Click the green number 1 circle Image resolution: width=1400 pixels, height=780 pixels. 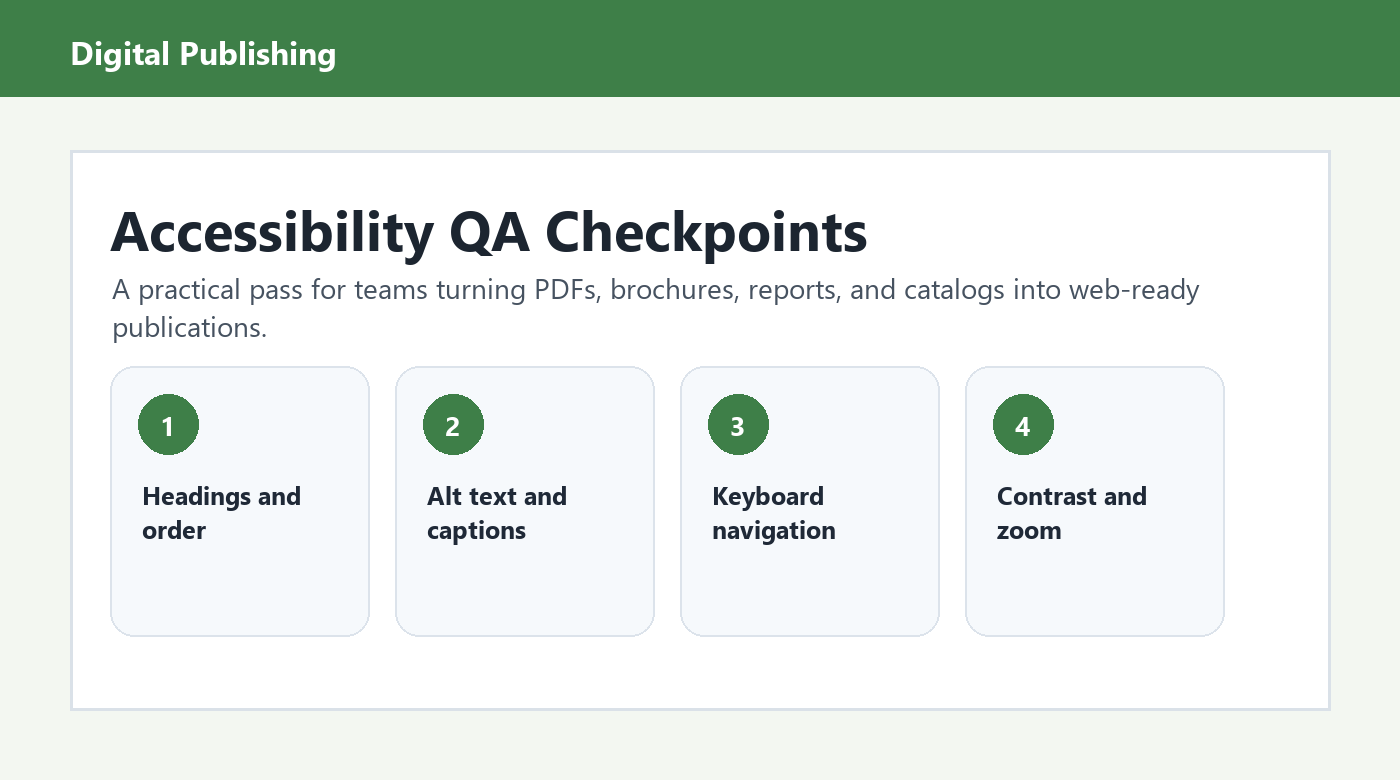pos(168,425)
